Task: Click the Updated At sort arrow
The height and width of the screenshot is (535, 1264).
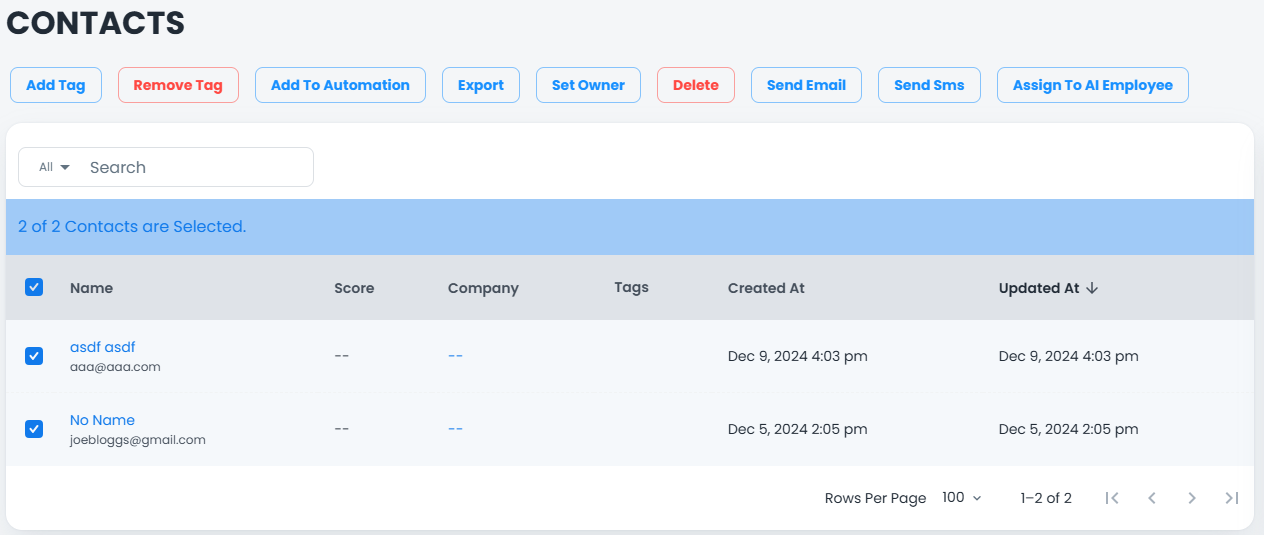Action: click(1092, 288)
